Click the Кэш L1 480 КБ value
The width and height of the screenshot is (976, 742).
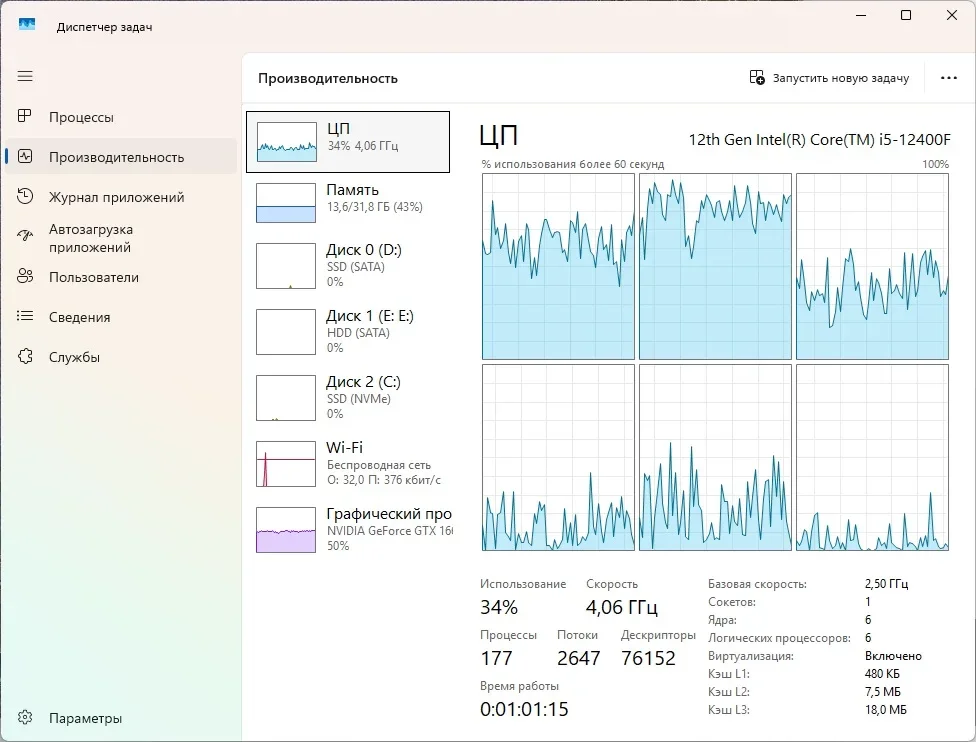[882, 674]
